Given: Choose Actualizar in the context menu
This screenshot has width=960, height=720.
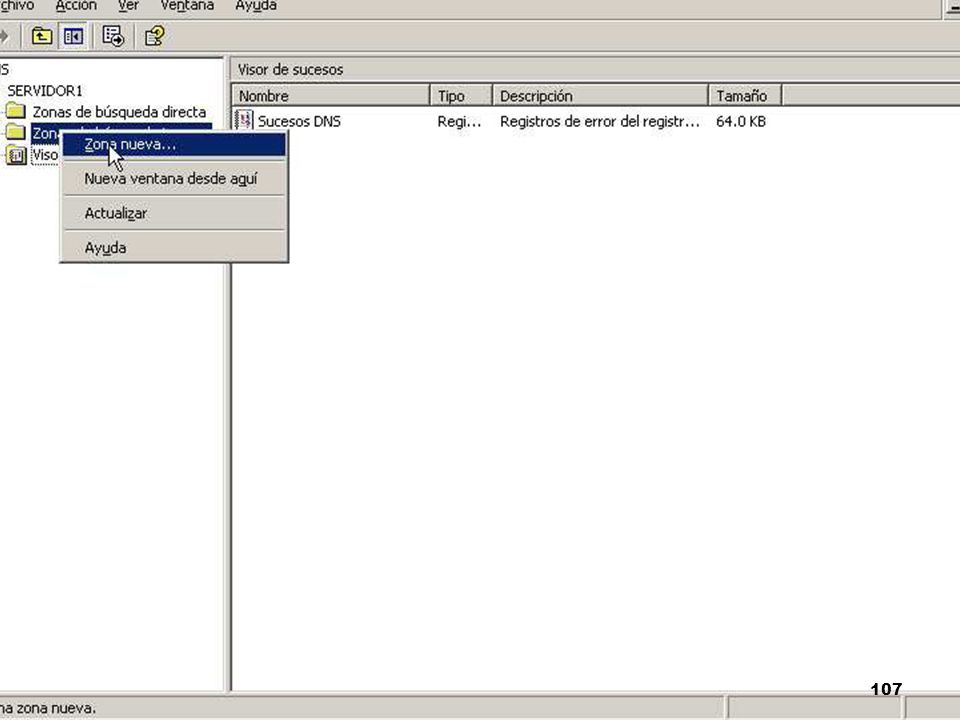Looking at the screenshot, I should tap(174, 213).
